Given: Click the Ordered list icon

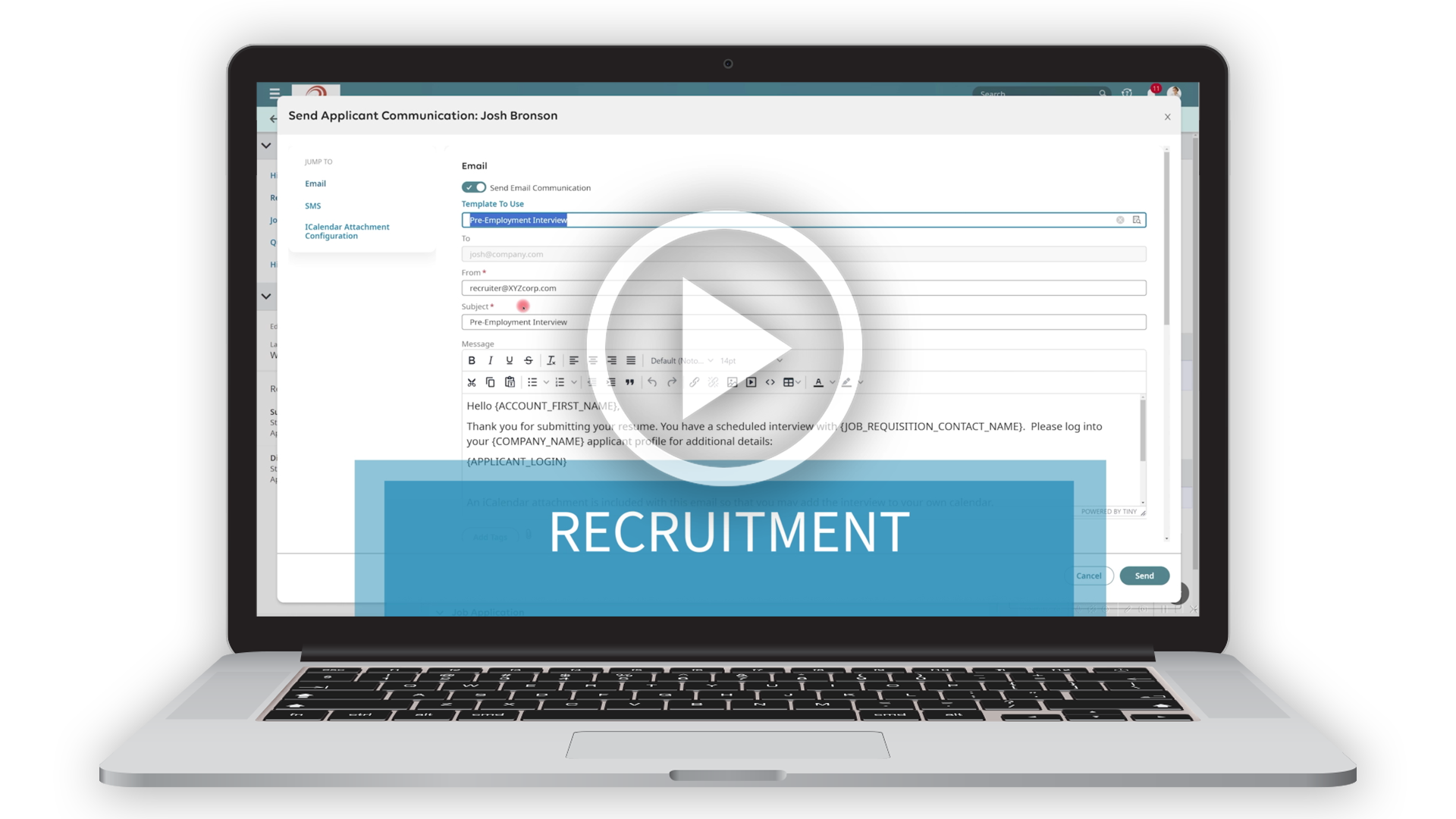Looking at the screenshot, I should tap(560, 382).
